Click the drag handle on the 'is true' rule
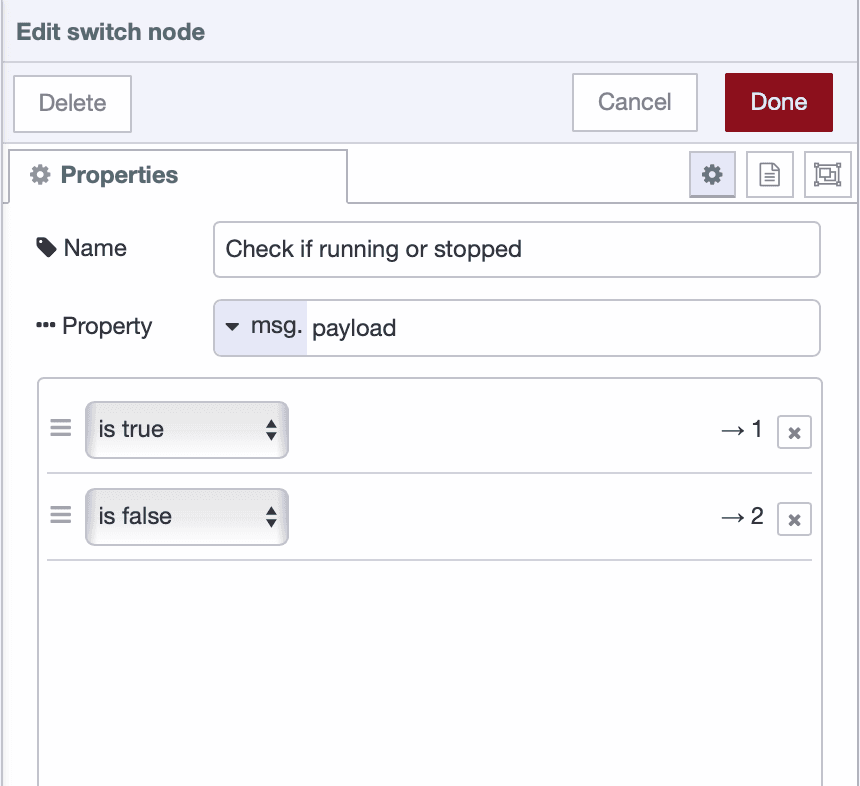The image size is (860, 786). click(60, 428)
